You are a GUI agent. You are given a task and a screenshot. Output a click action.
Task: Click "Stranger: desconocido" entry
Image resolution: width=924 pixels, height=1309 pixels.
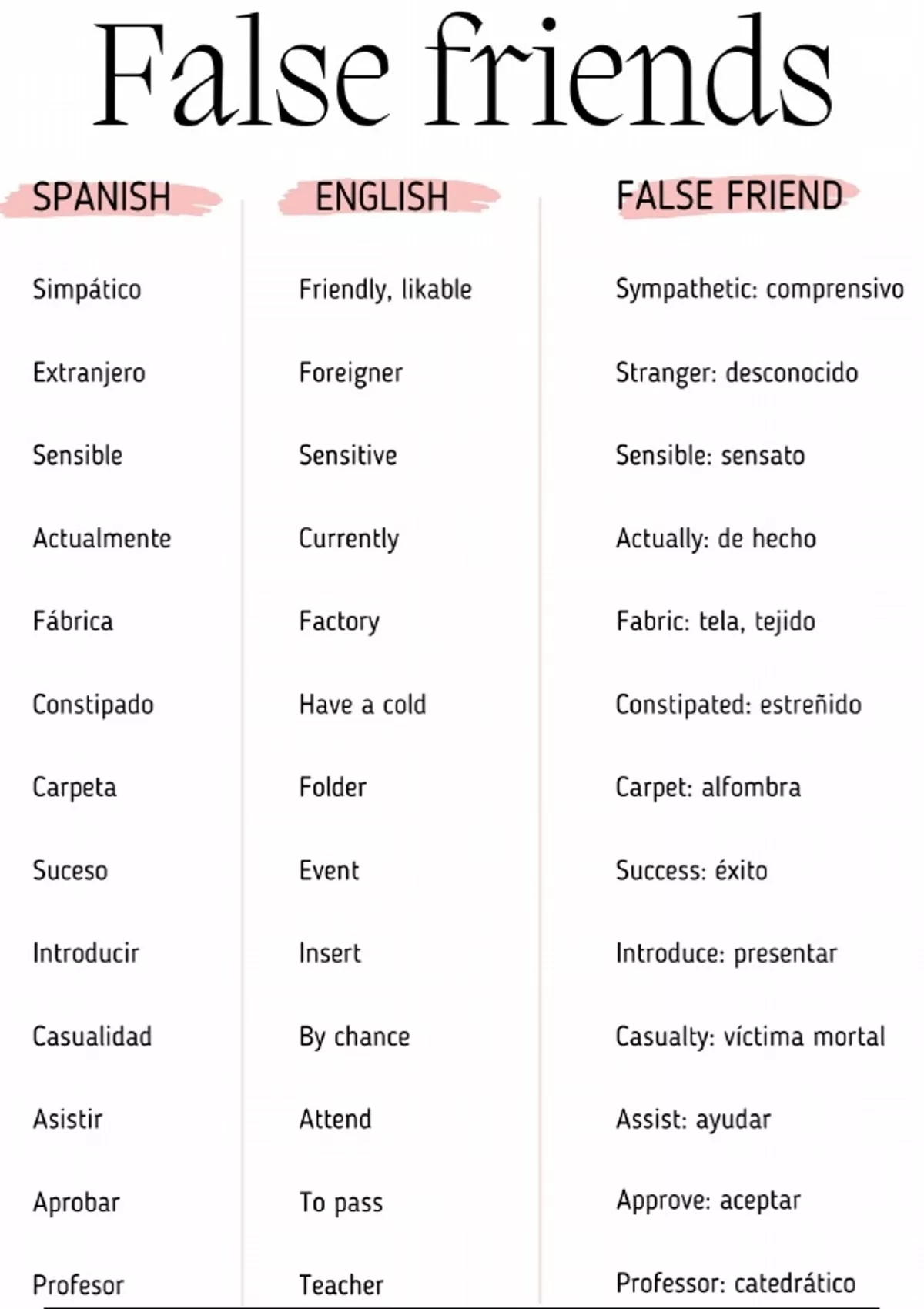click(x=736, y=373)
